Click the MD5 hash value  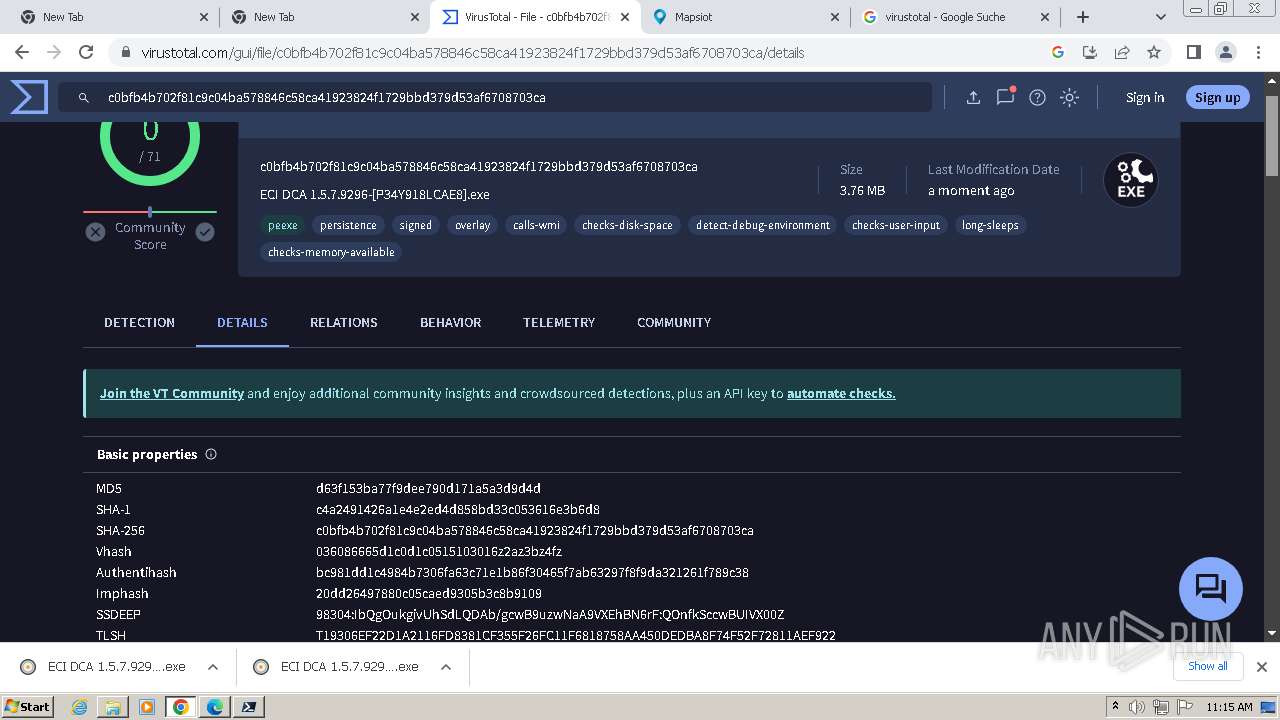(x=428, y=488)
